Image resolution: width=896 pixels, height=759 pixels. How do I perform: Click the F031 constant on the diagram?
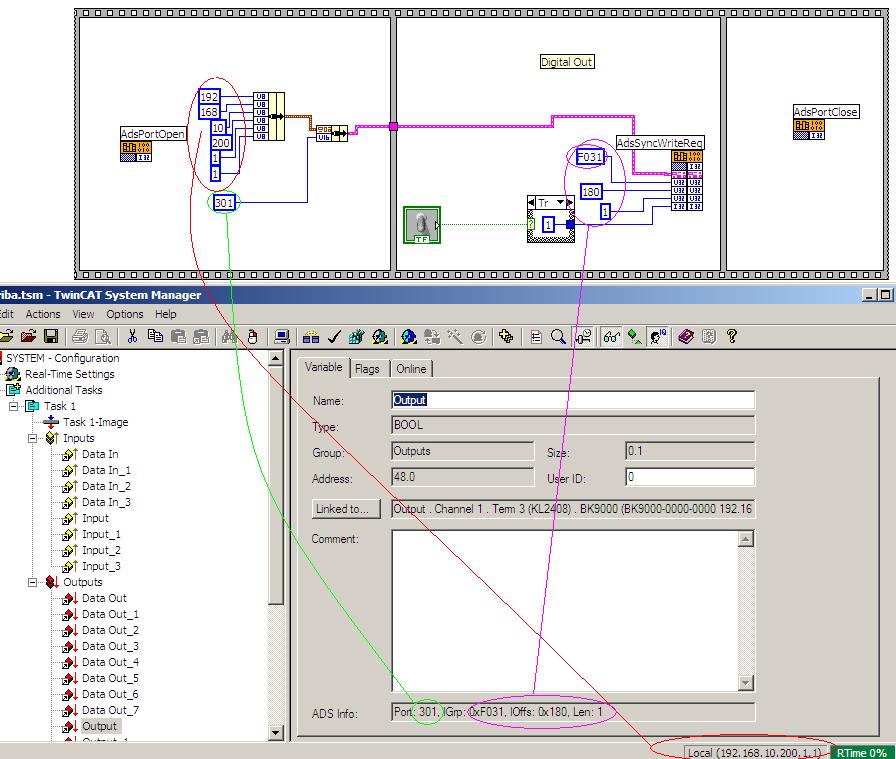pos(590,157)
